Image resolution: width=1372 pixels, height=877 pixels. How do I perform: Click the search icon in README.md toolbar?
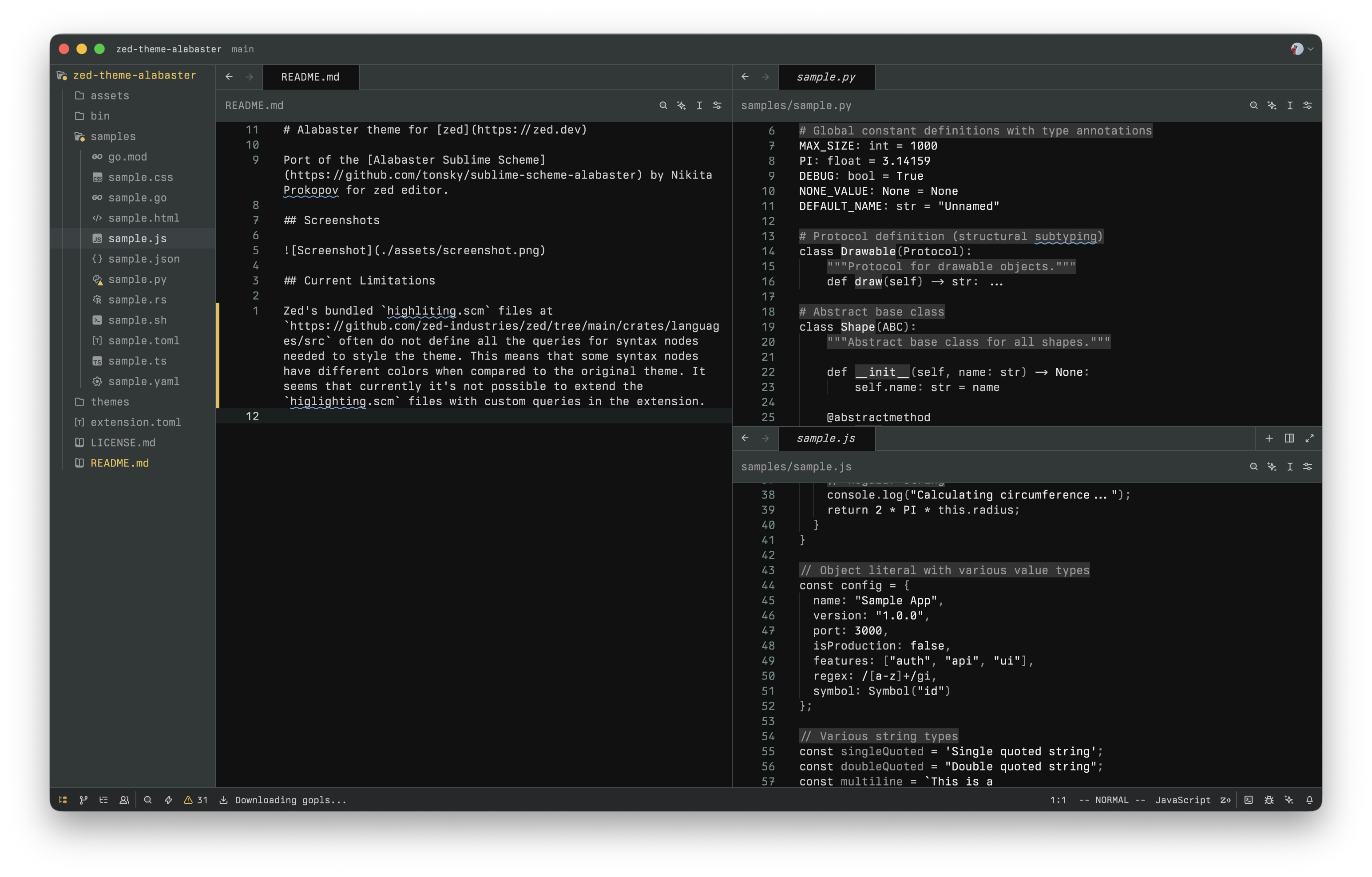(663, 105)
